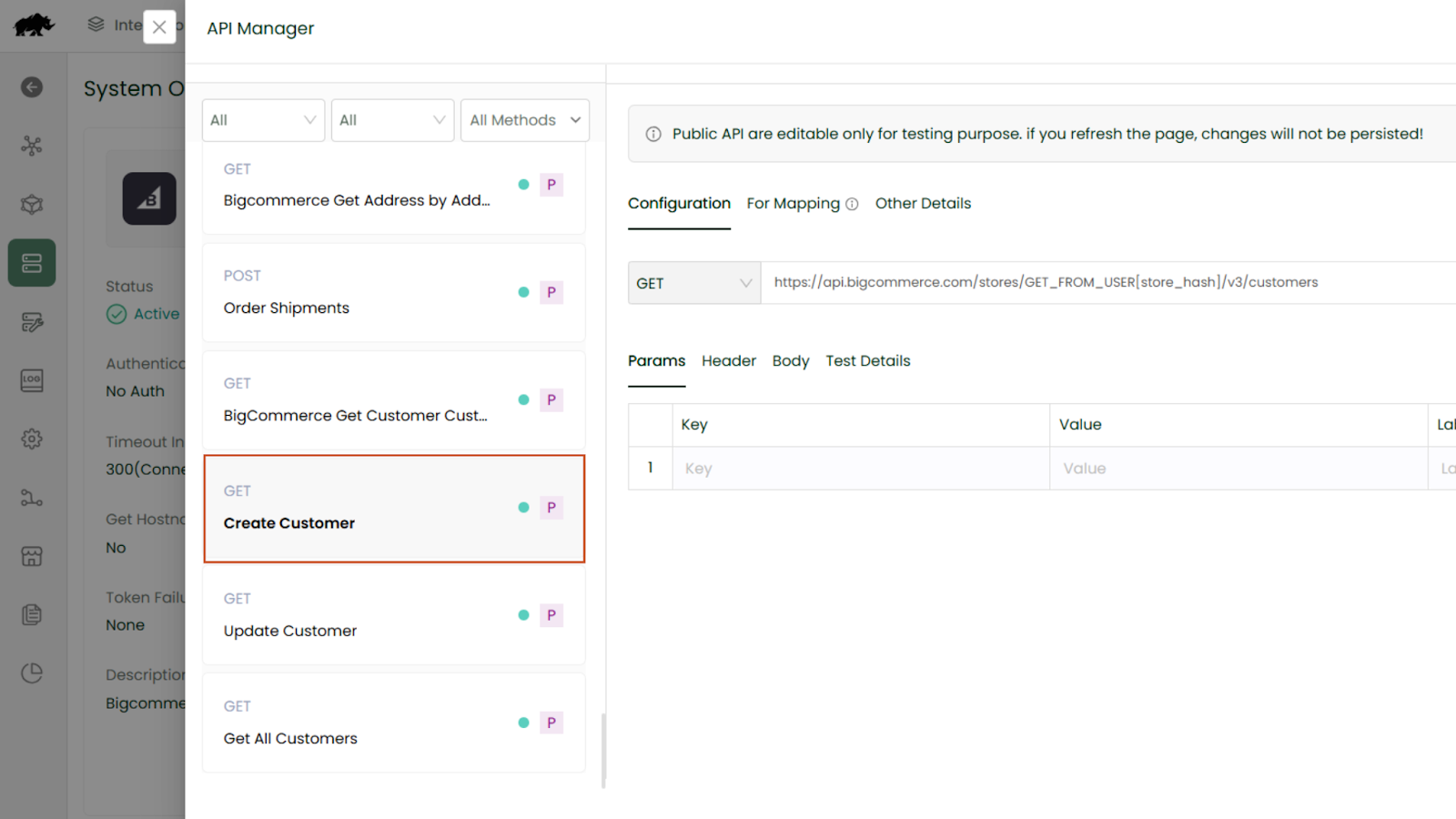Open the first All filter dropdown

(263, 119)
